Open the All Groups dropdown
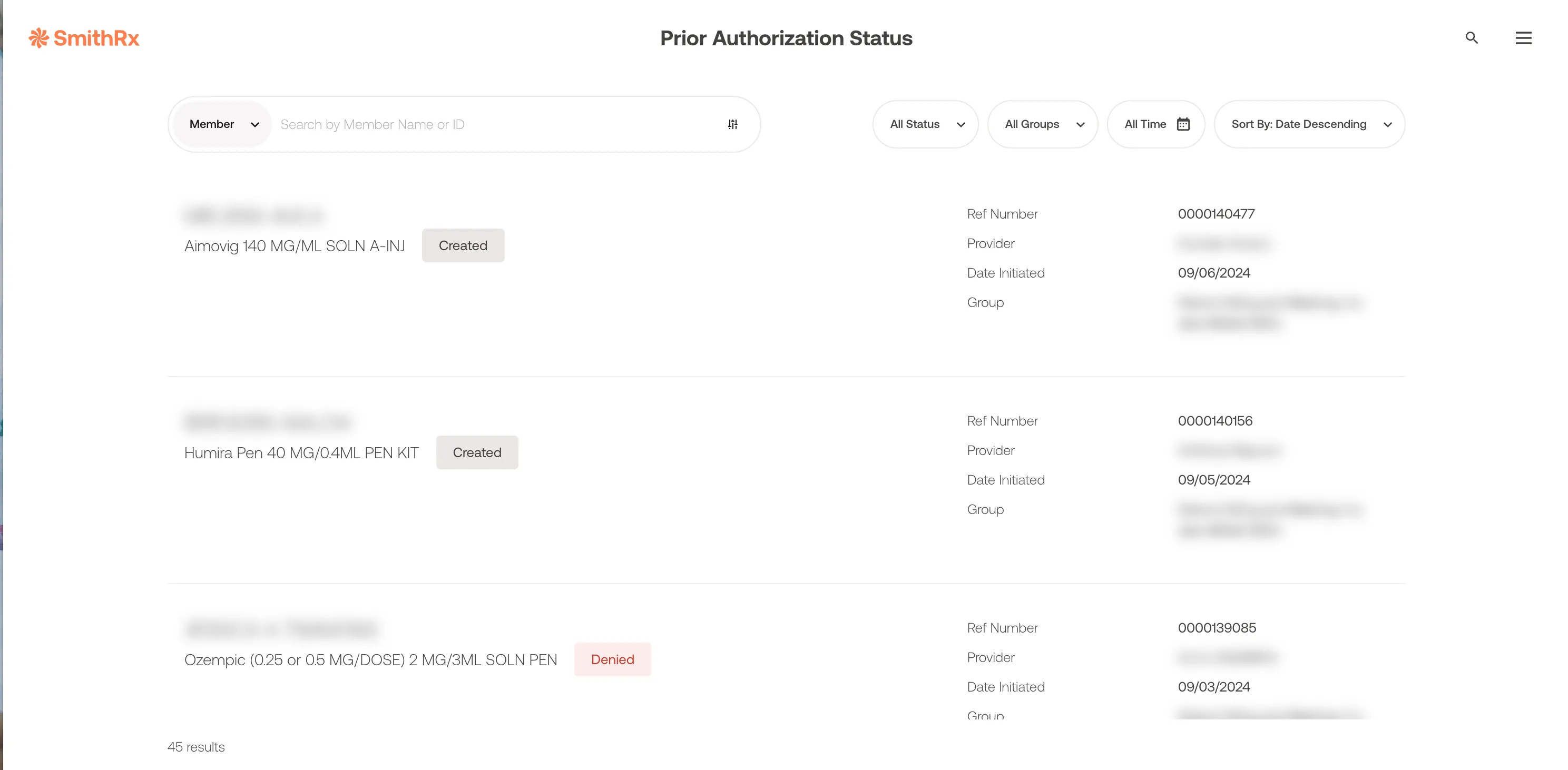1568x770 pixels. coord(1042,124)
